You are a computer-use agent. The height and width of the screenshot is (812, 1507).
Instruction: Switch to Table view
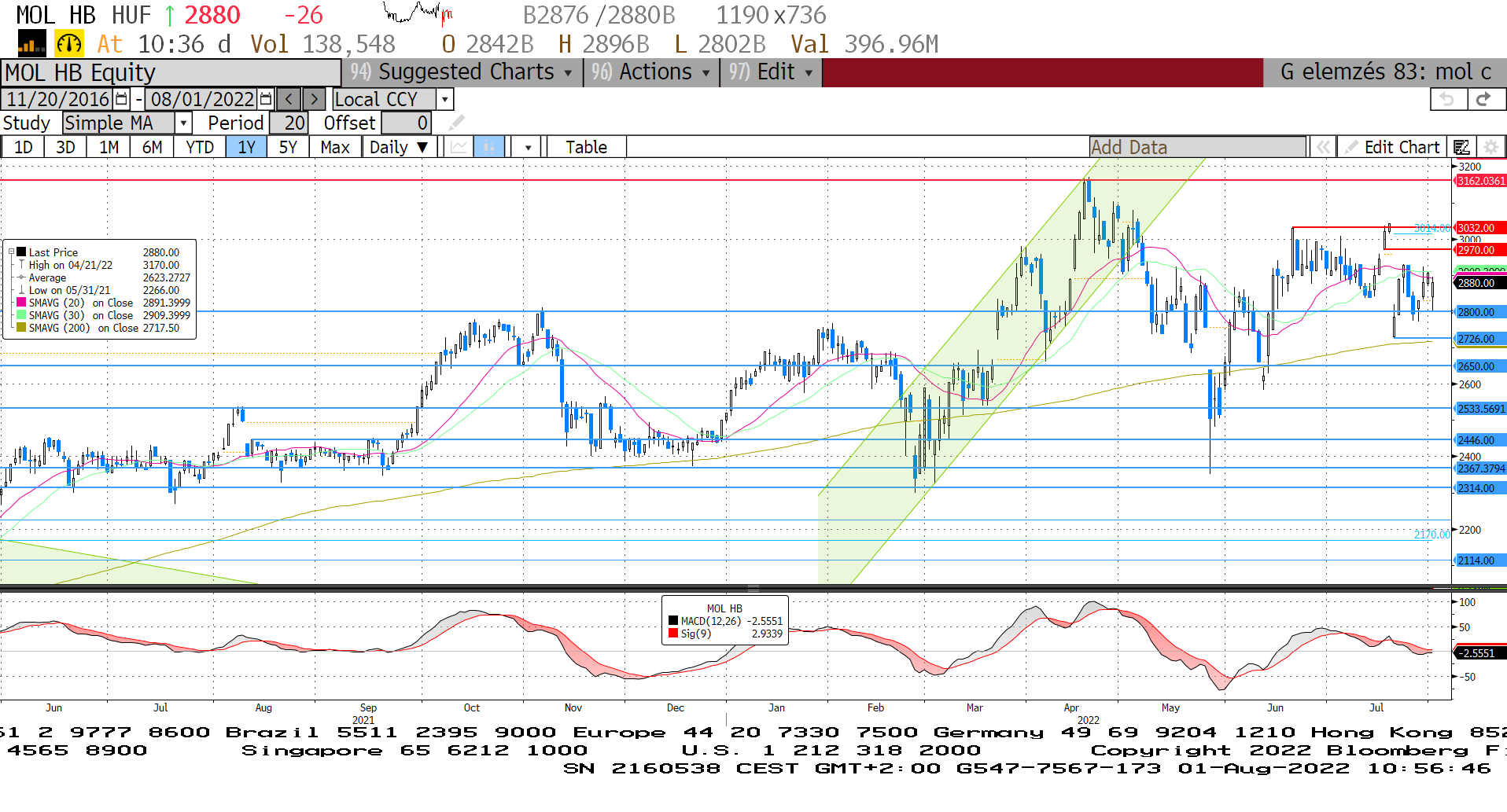coord(586,147)
